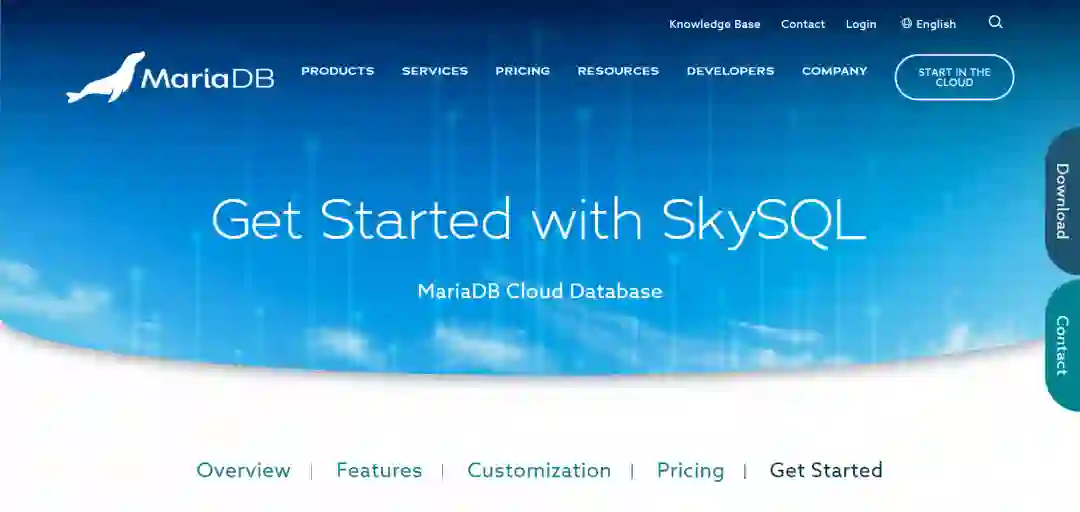
Task: Expand the Resources navigation menu
Action: 618,71
